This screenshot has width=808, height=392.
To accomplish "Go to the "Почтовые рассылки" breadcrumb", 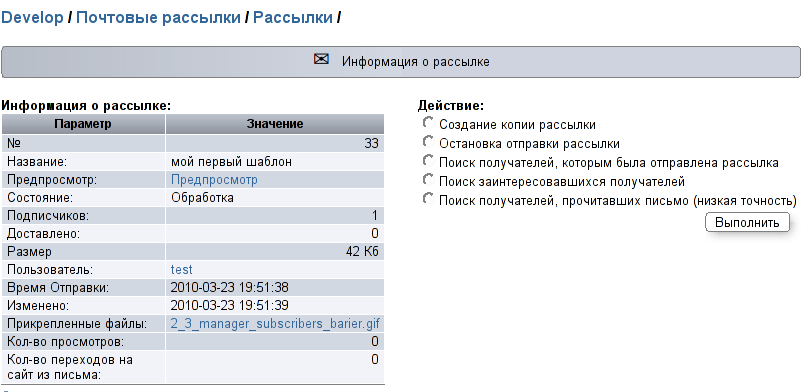I will pyautogui.click(x=158, y=18).
